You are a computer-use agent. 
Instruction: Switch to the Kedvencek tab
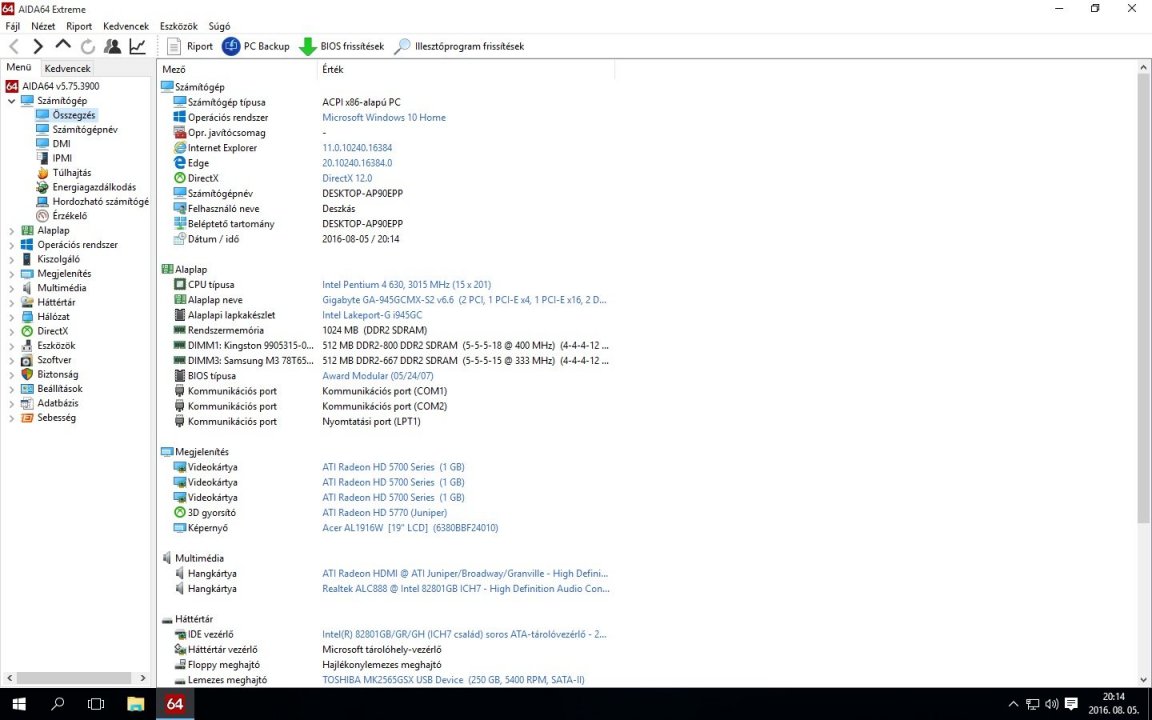[x=68, y=68]
